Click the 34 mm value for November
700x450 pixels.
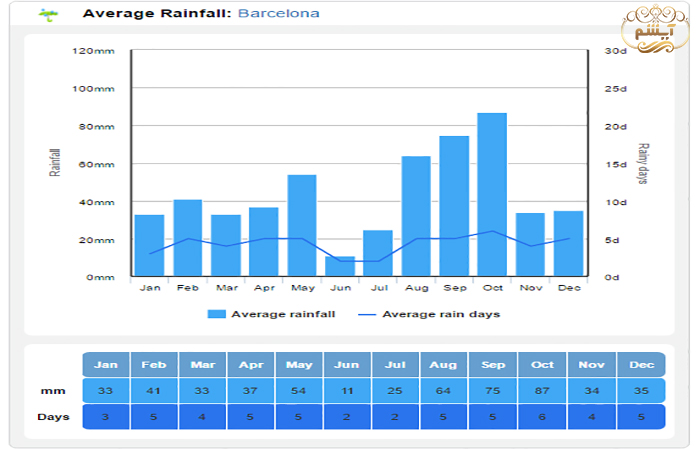pos(592,391)
